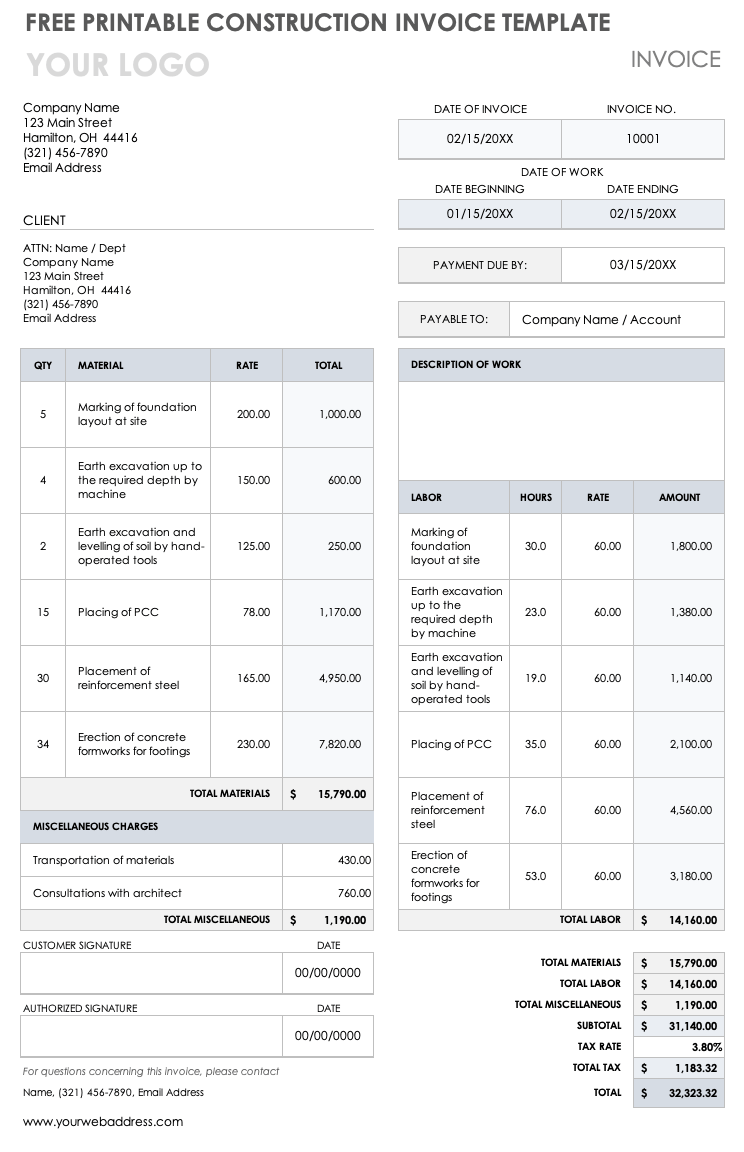The height and width of the screenshot is (1152, 744).
Task: Click the empty description of work area
Action: (561, 430)
